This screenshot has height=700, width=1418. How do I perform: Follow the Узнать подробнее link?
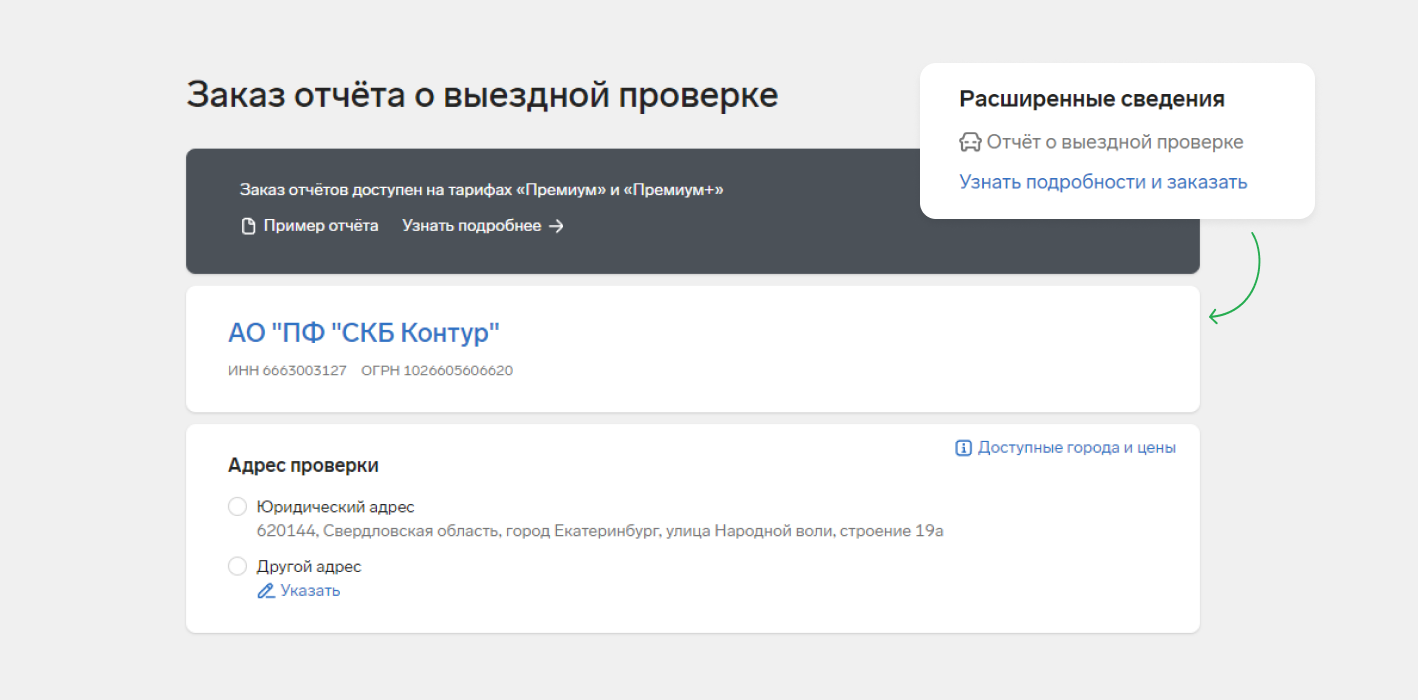pos(472,226)
